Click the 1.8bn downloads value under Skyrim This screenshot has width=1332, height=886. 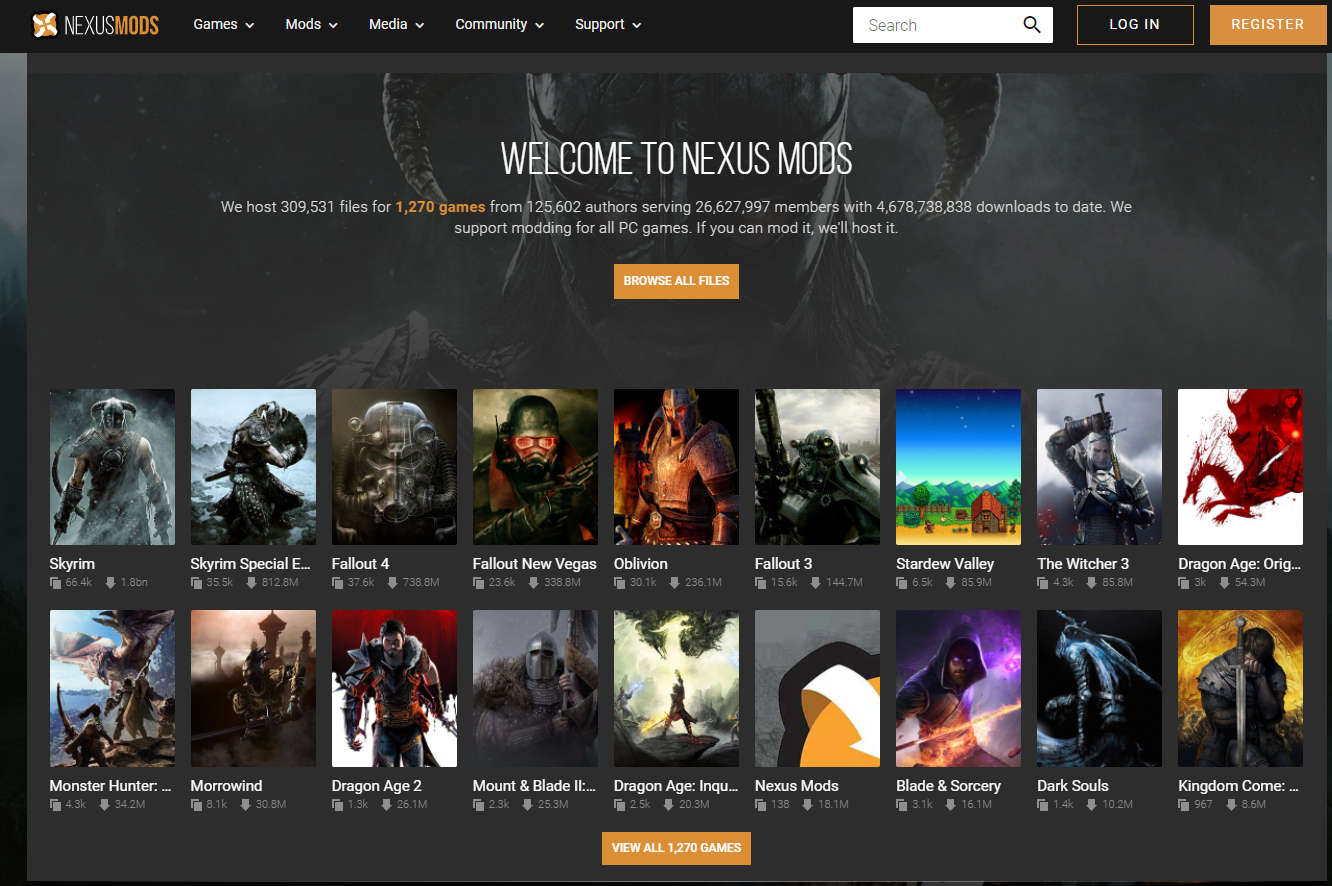pos(132,583)
